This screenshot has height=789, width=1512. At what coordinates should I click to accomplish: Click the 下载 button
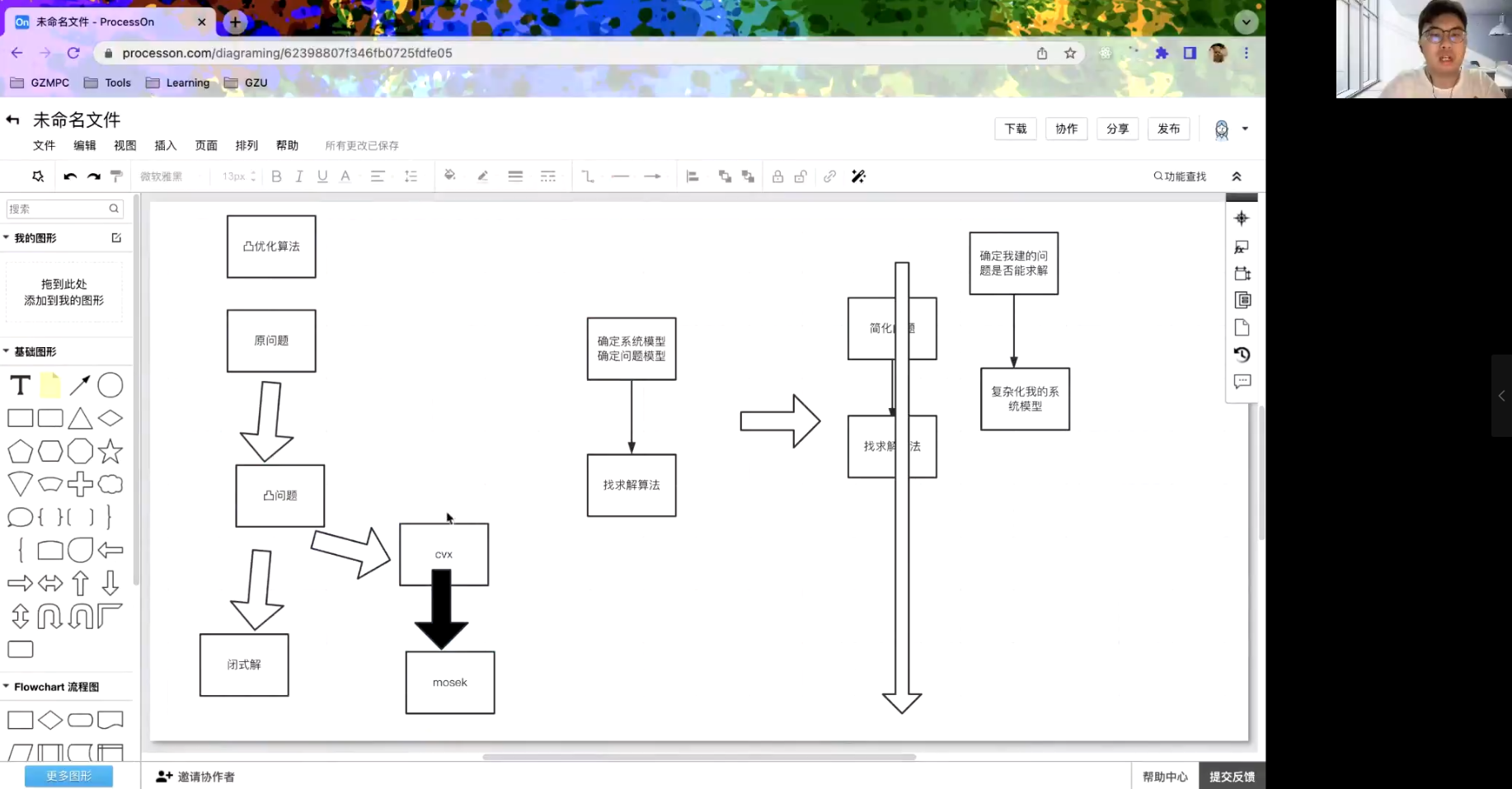[1016, 129]
